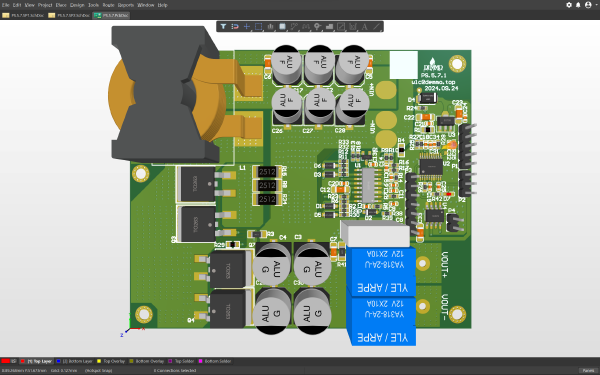Open the selection filter tool
The width and height of the screenshot is (600, 375).
223,26
